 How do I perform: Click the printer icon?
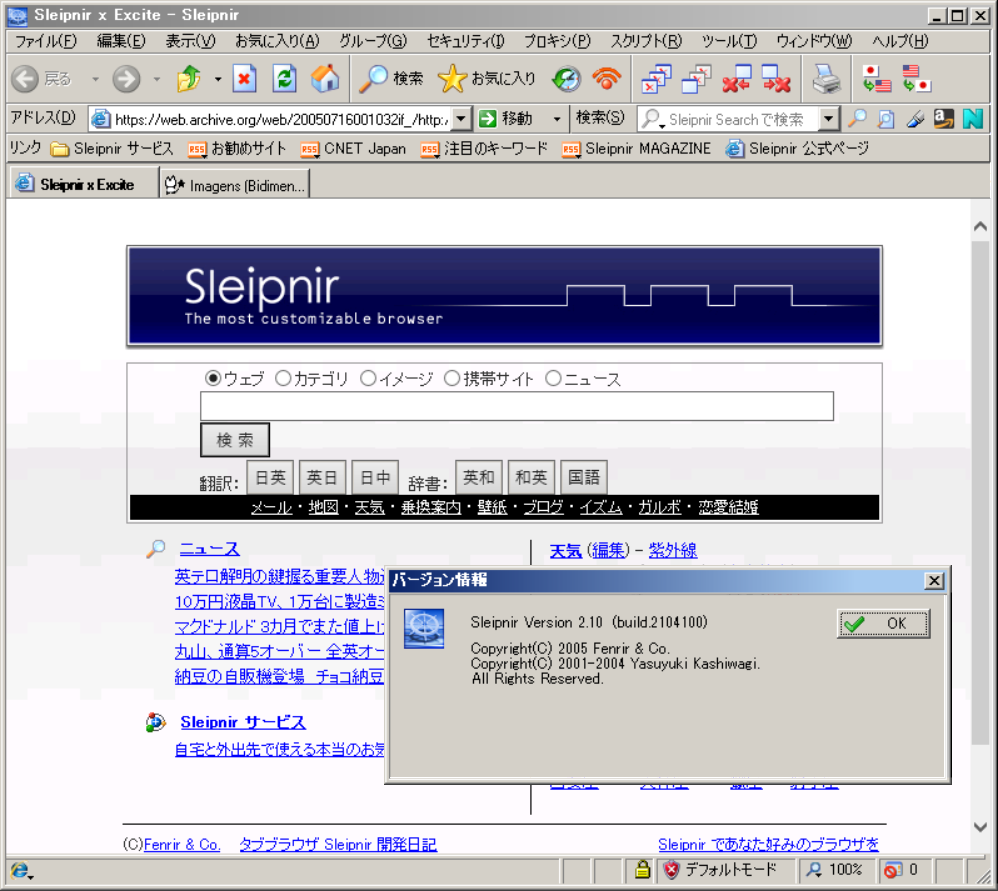click(x=826, y=79)
